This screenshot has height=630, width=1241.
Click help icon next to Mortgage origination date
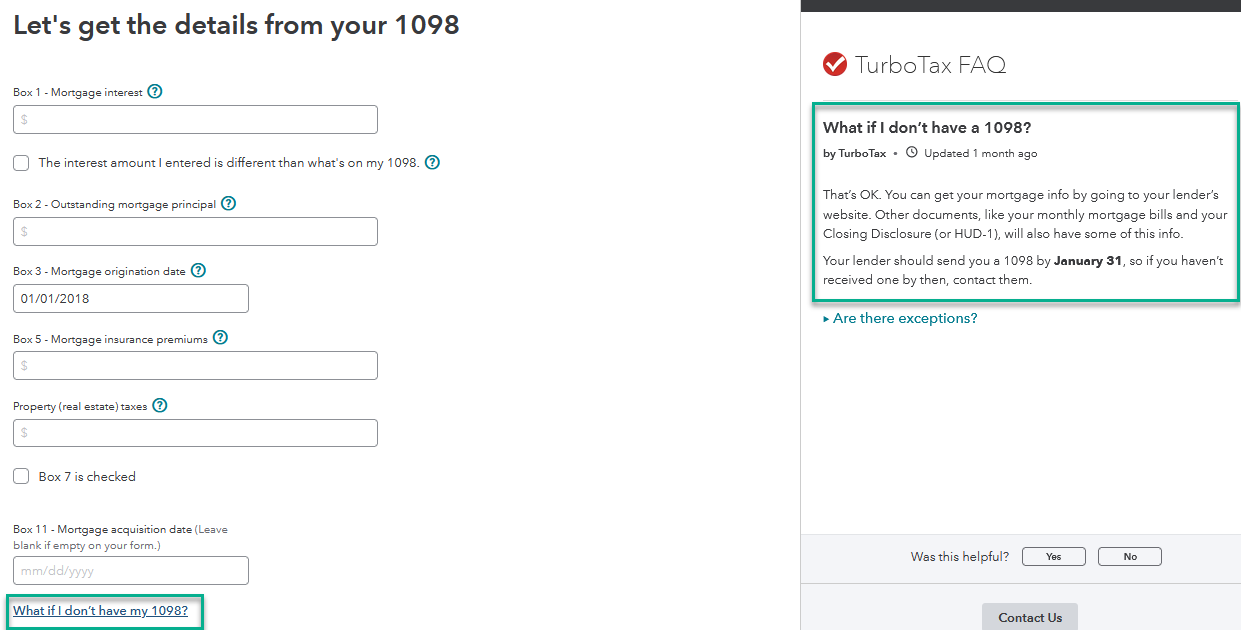click(198, 270)
